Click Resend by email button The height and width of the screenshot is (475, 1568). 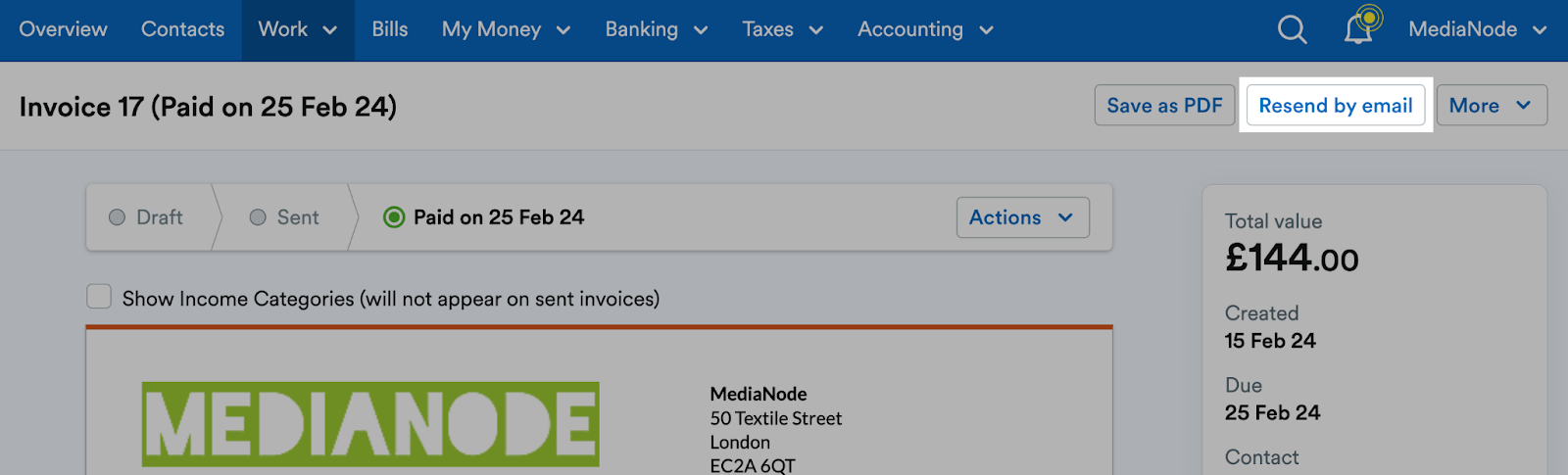tap(1336, 105)
